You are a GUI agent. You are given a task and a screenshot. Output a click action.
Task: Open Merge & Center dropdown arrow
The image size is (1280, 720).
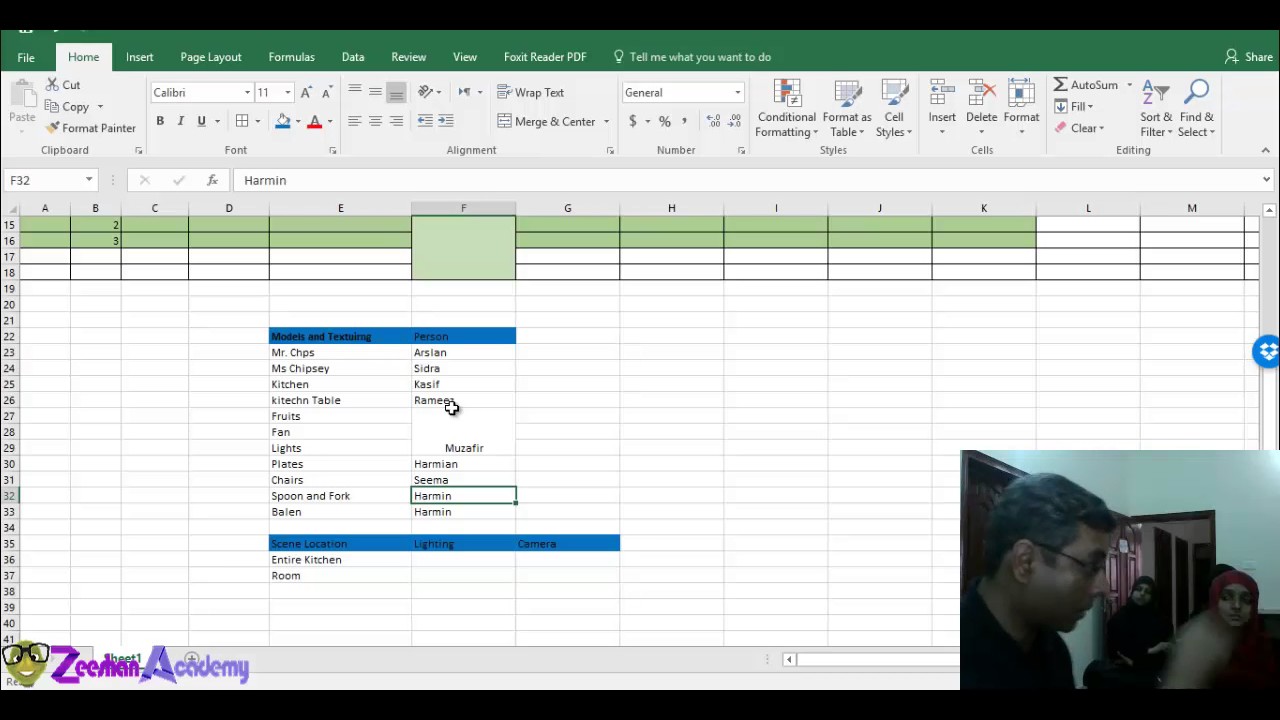pyautogui.click(x=606, y=122)
